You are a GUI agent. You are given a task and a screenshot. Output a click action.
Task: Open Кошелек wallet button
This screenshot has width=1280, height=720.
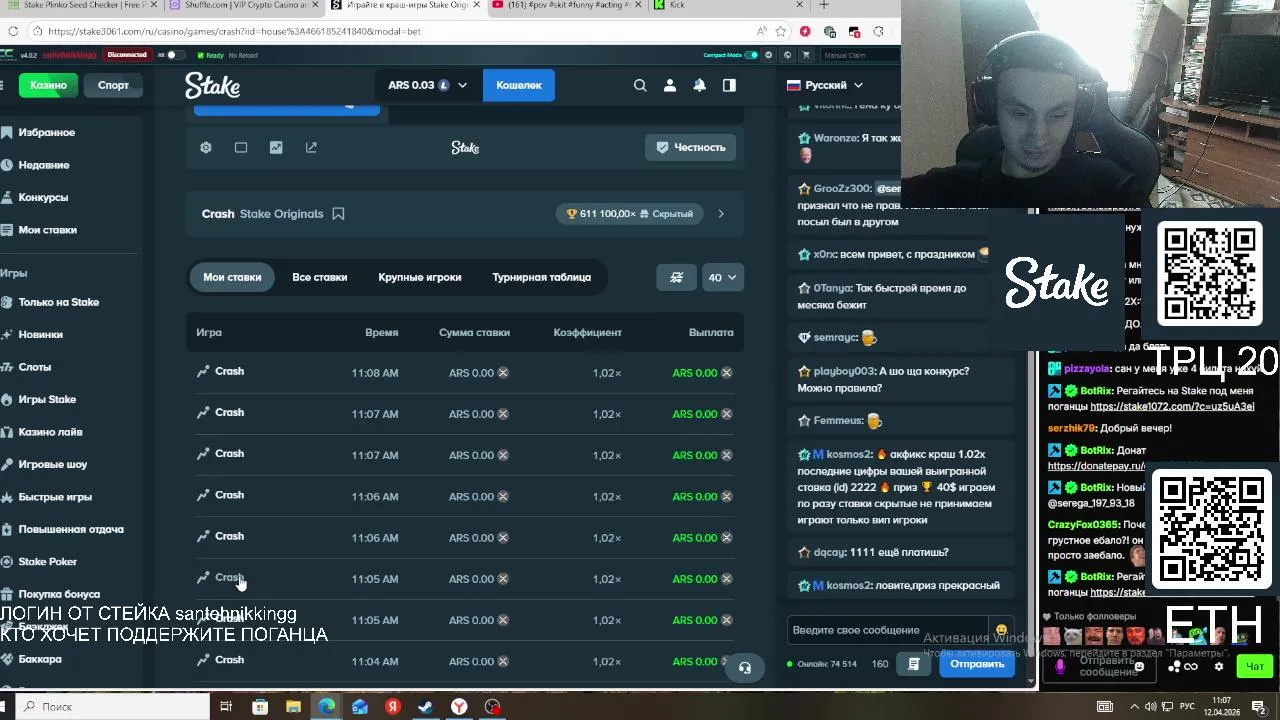(519, 85)
